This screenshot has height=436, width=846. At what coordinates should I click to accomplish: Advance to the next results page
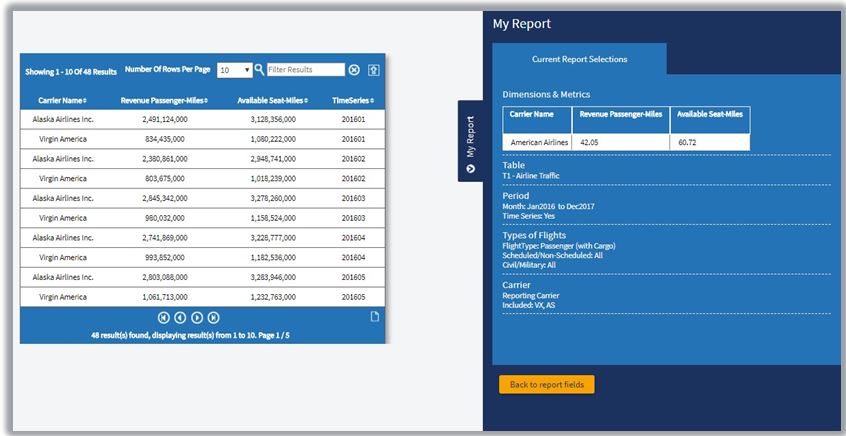pyautogui.click(x=197, y=318)
